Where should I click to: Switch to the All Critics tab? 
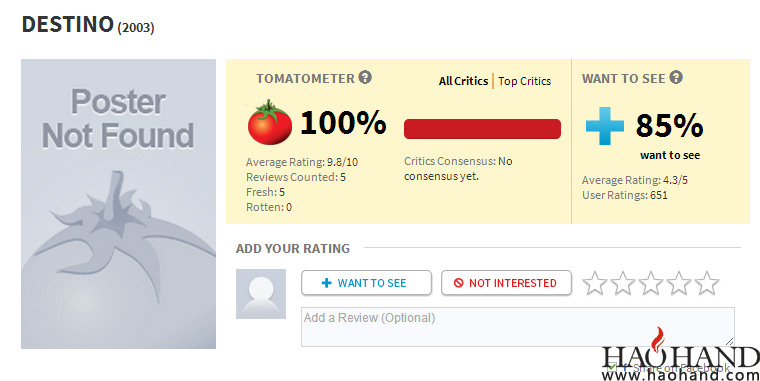(x=463, y=81)
